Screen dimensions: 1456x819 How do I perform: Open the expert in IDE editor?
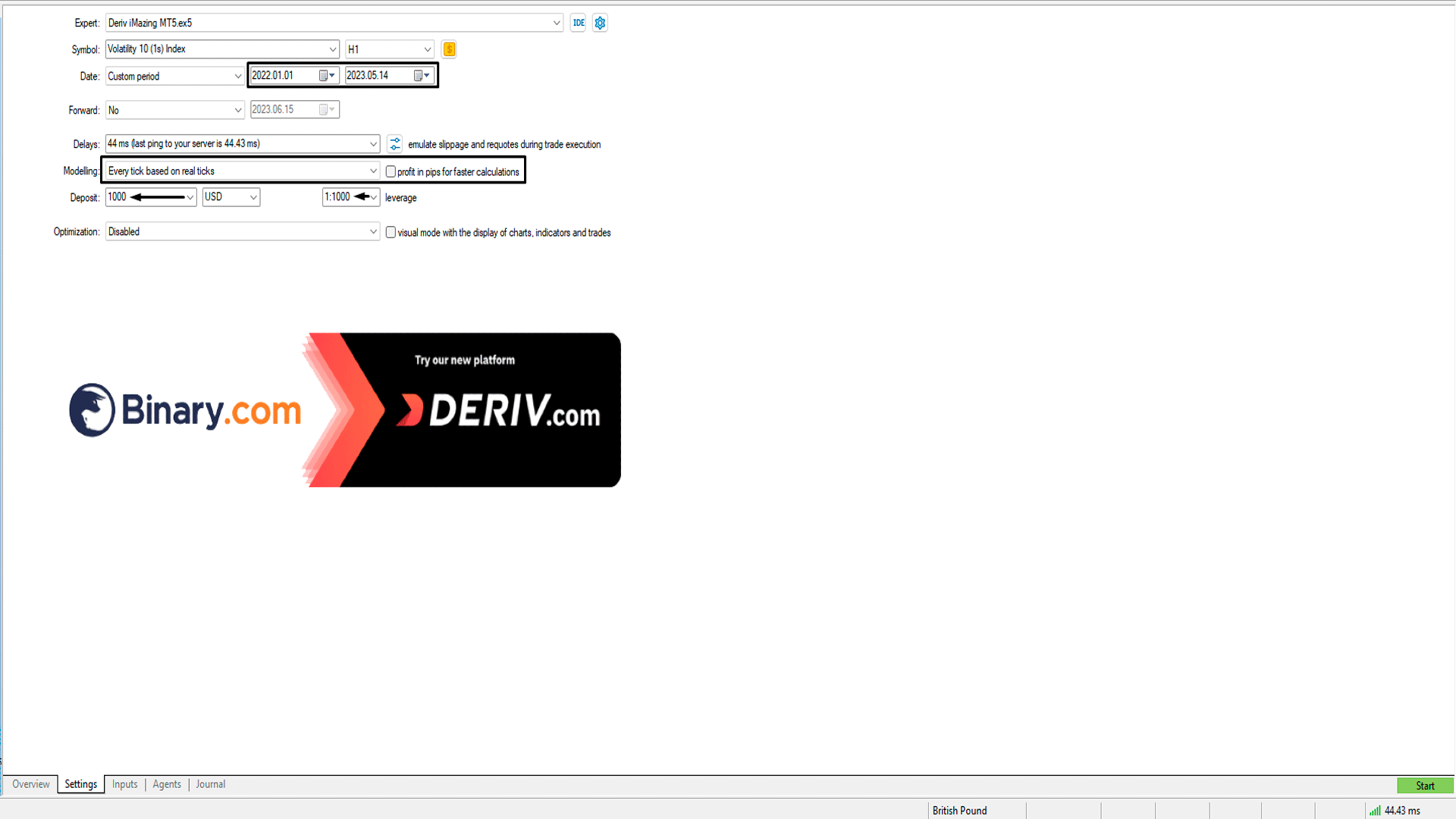578,23
